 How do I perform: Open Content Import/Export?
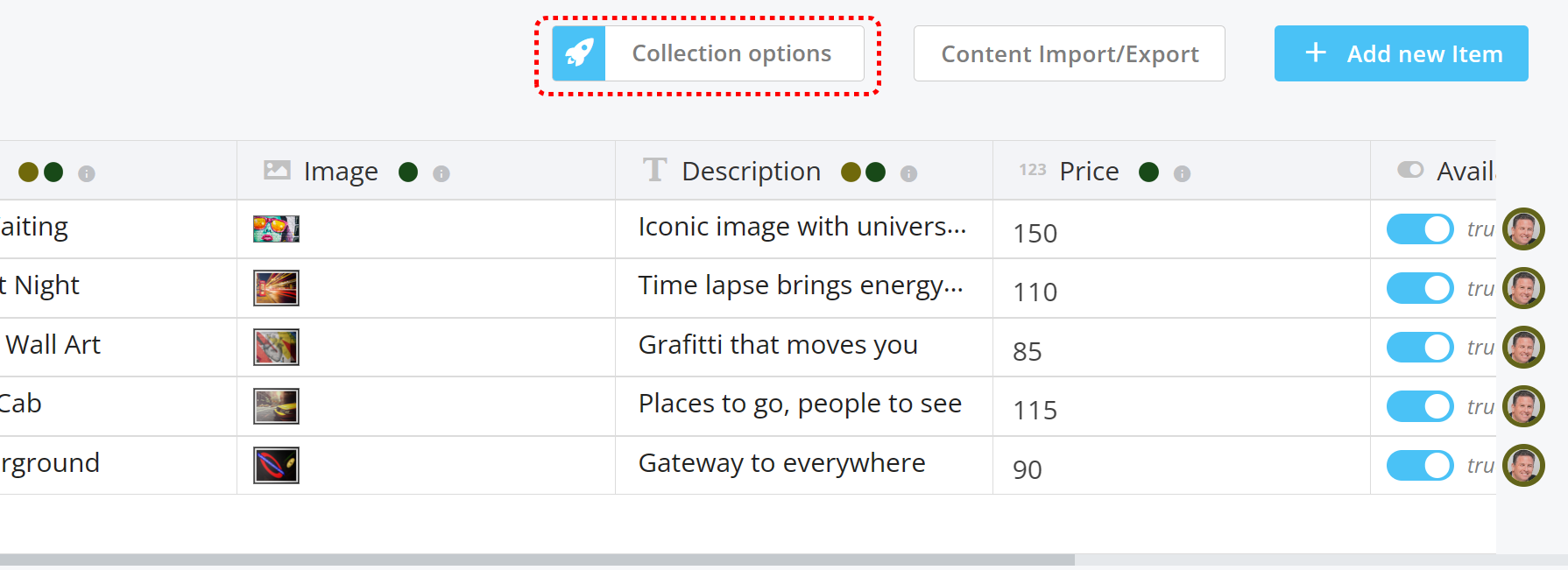point(1069,53)
